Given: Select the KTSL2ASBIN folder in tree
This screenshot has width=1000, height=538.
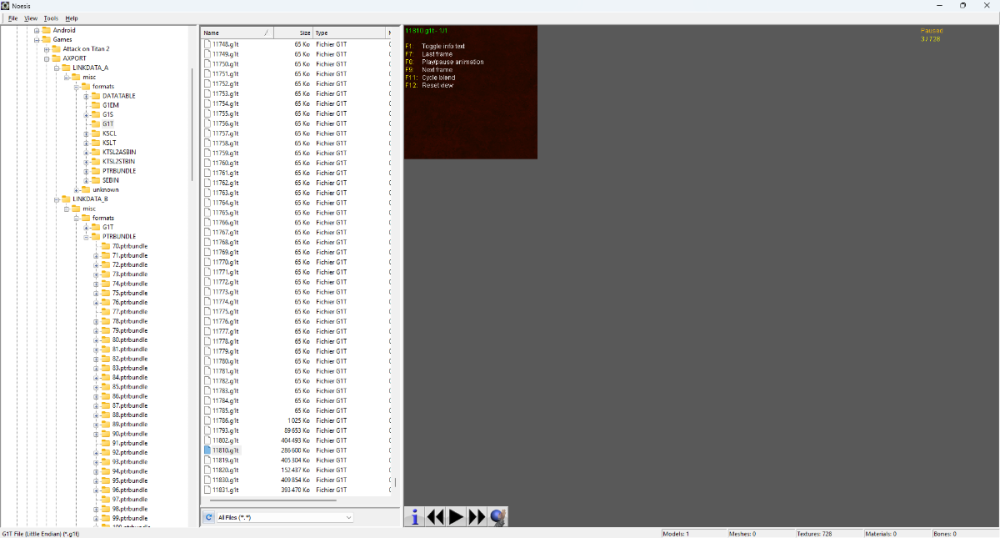Looking at the screenshot, I should [x=118, y=152].
